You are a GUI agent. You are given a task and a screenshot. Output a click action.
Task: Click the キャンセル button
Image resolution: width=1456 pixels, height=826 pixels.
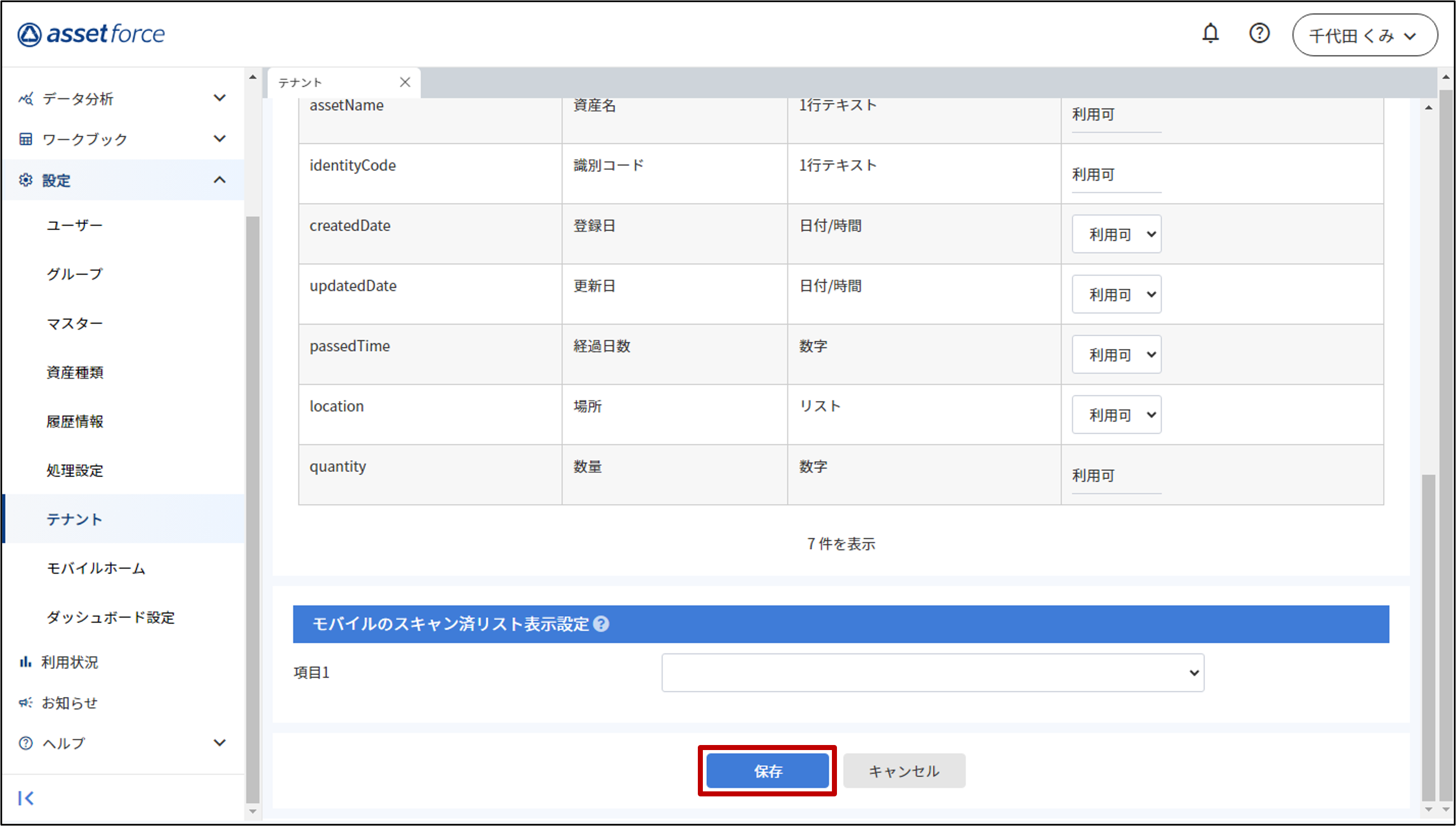coord(904,771)
